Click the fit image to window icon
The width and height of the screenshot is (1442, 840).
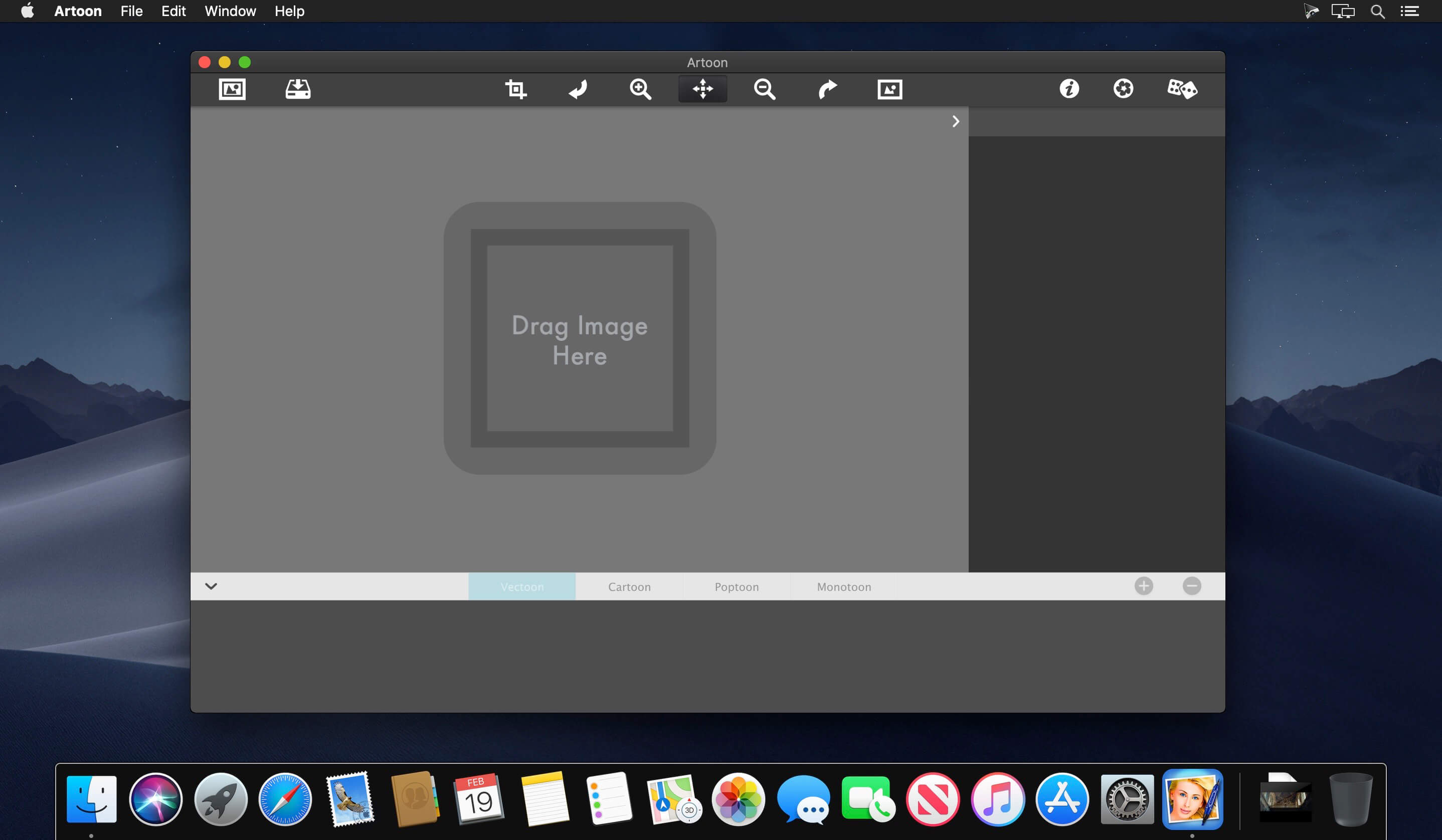pos(889,89)
